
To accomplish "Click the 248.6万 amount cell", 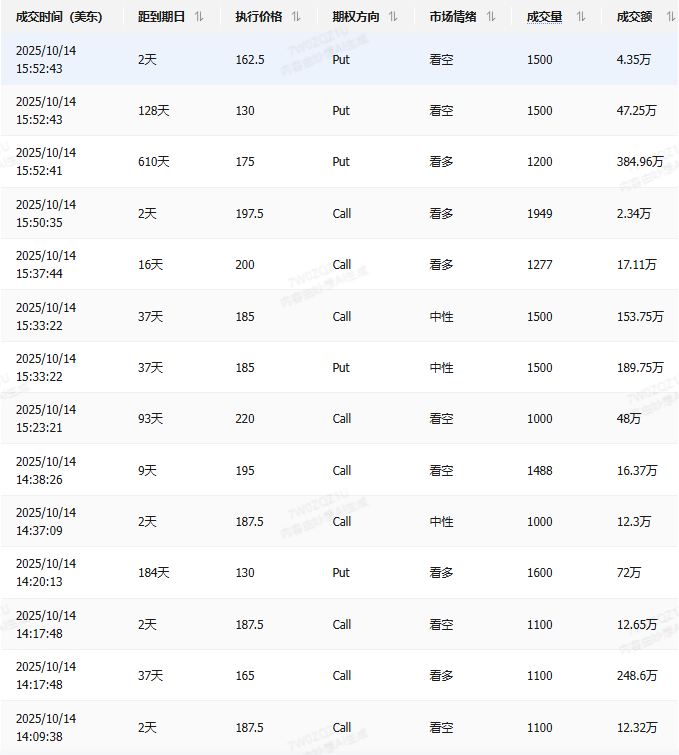I will coord(637,676).
